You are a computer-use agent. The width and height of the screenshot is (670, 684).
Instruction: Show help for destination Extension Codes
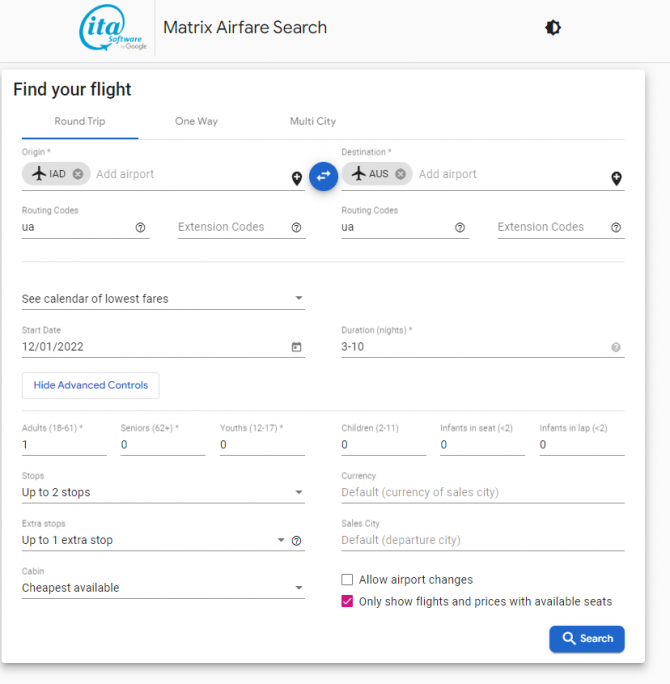[616, 227]
